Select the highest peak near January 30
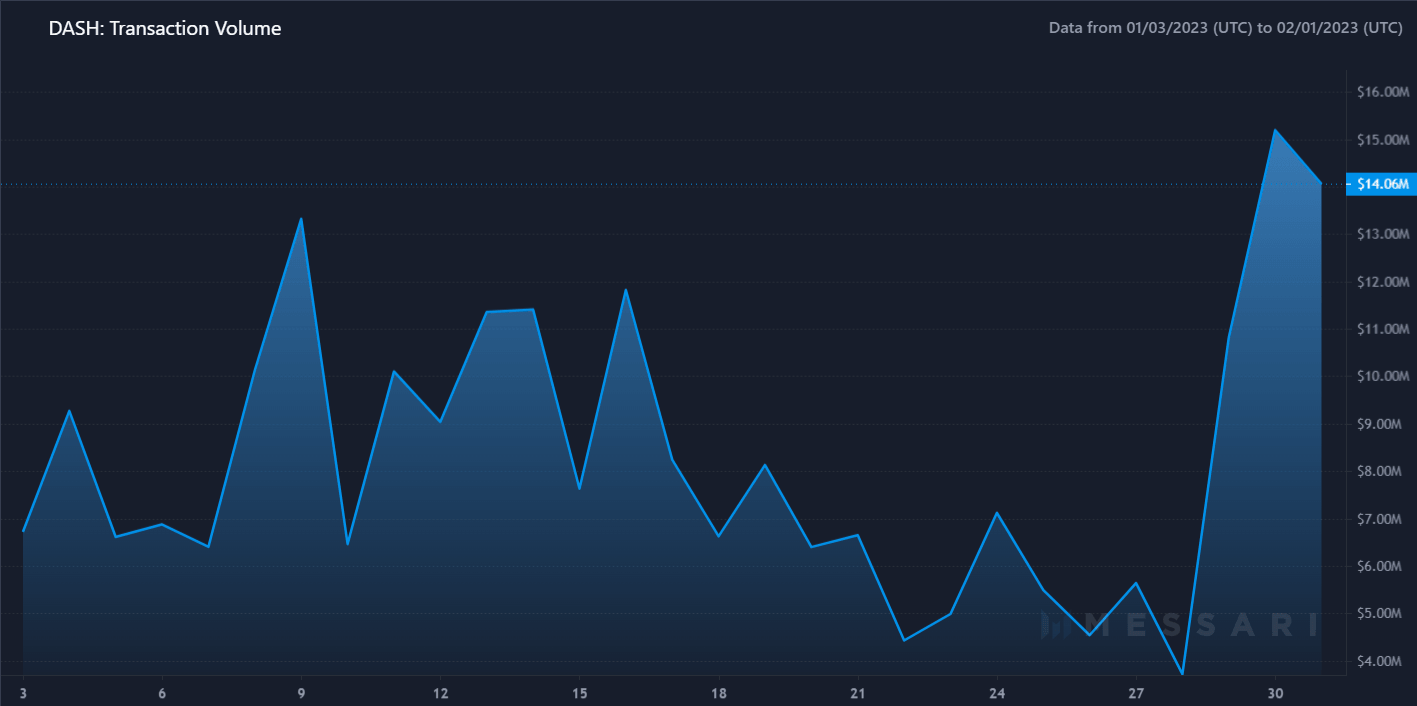Viewport: 1417px width, 706px height. [x=1277, y=130]
